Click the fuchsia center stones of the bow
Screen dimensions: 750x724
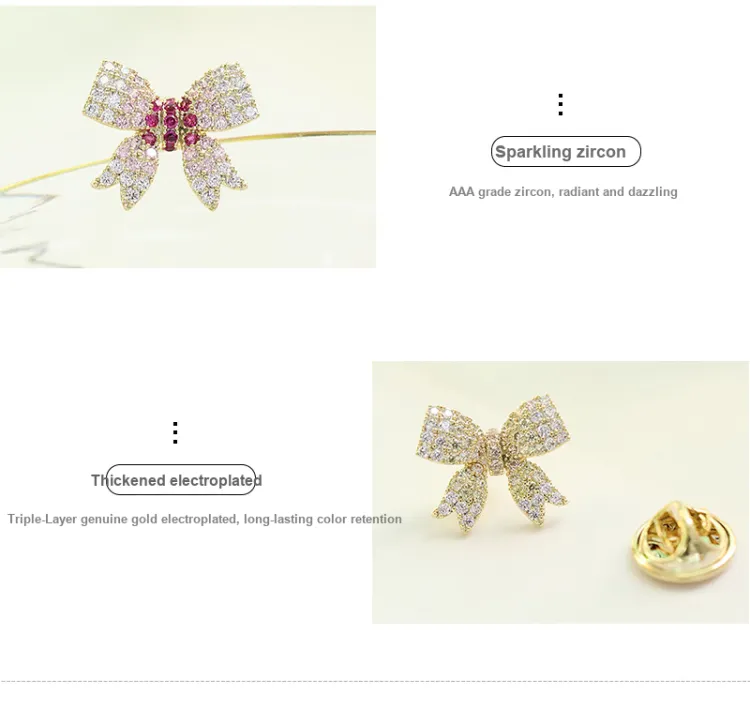tap(171, 124)
